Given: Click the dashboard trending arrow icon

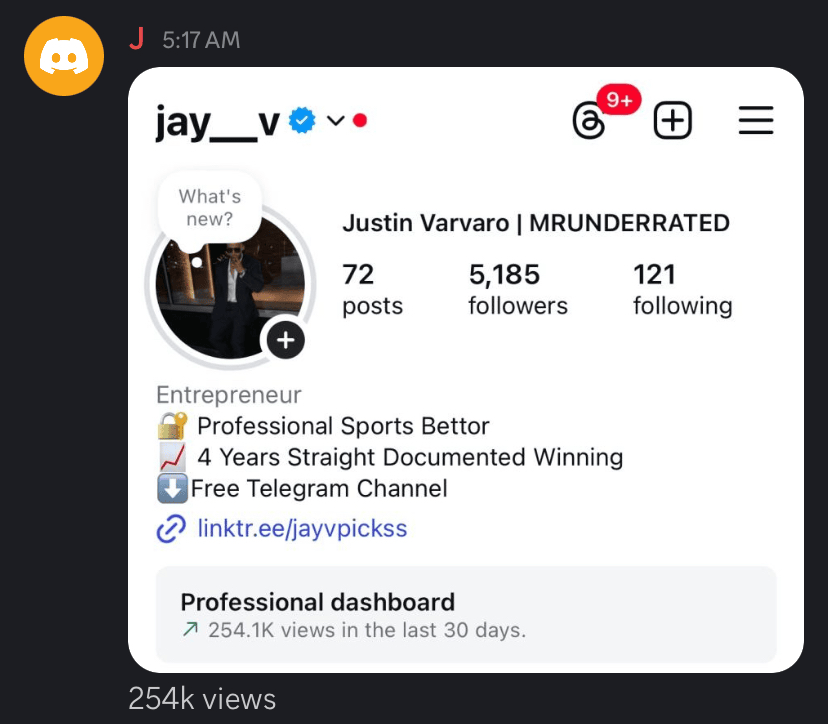Looking at the screenshot, I should point(190,630).
